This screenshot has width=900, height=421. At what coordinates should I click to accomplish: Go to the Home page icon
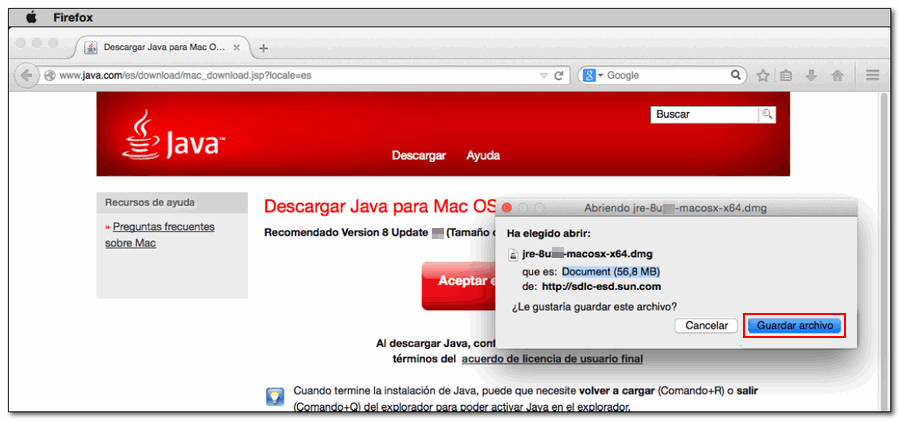[x=837, y=75]
